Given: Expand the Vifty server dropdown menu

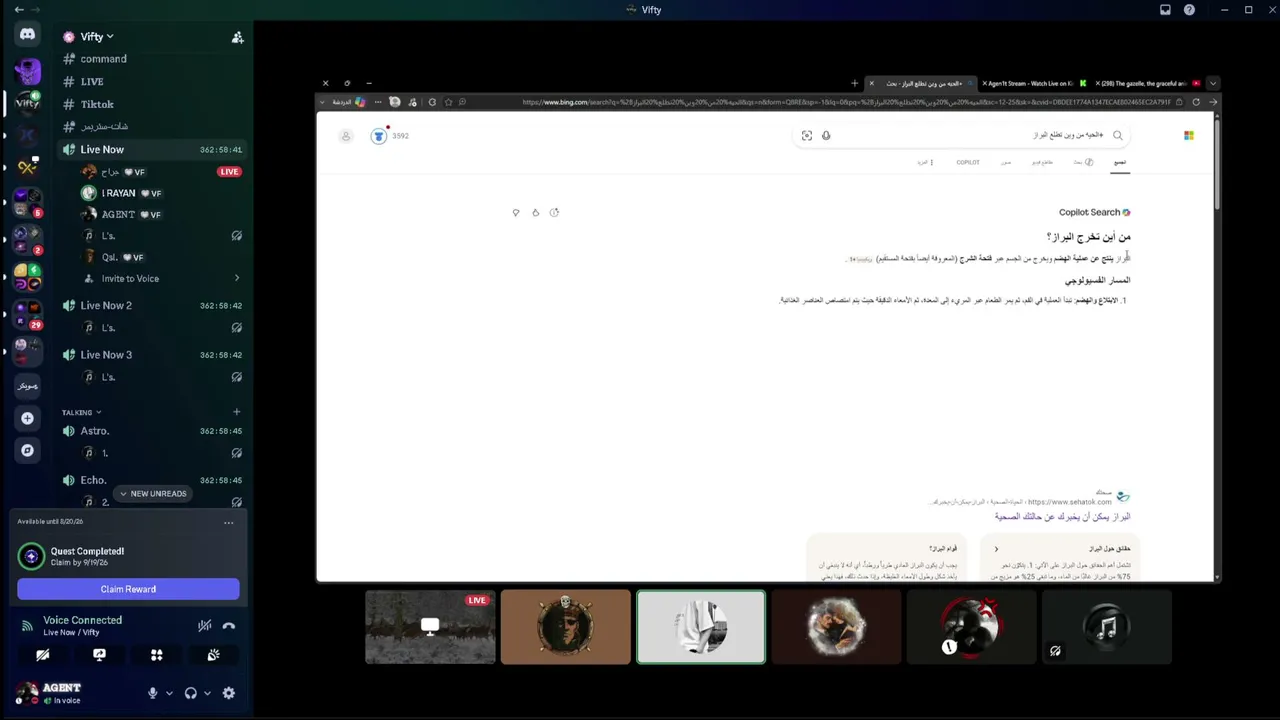Looking at the screenshot, I should point(110,37).
